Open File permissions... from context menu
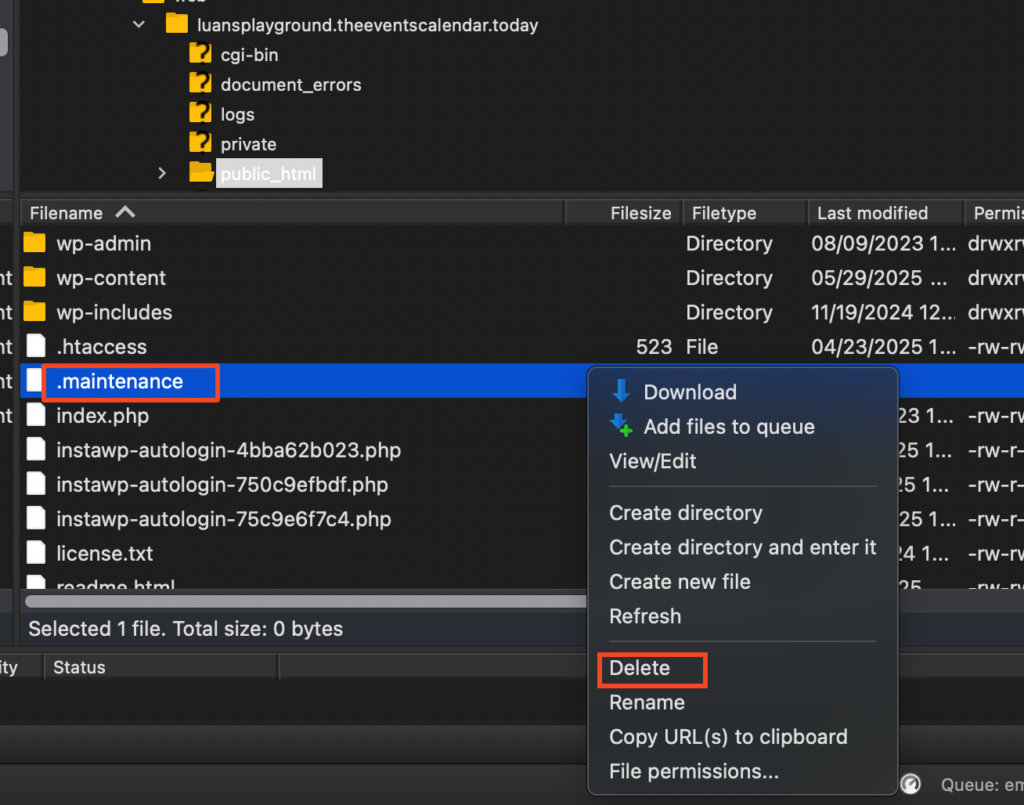 click(693, 771)
